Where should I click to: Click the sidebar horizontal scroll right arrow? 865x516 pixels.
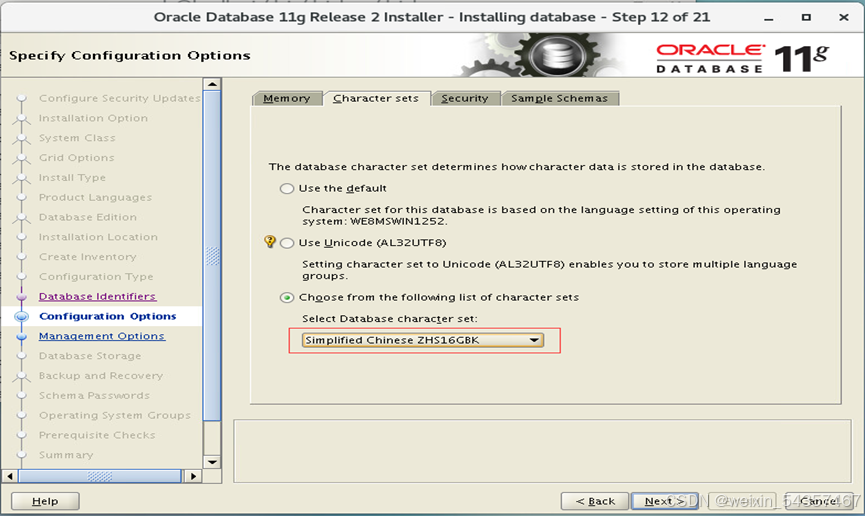point(195,476)
